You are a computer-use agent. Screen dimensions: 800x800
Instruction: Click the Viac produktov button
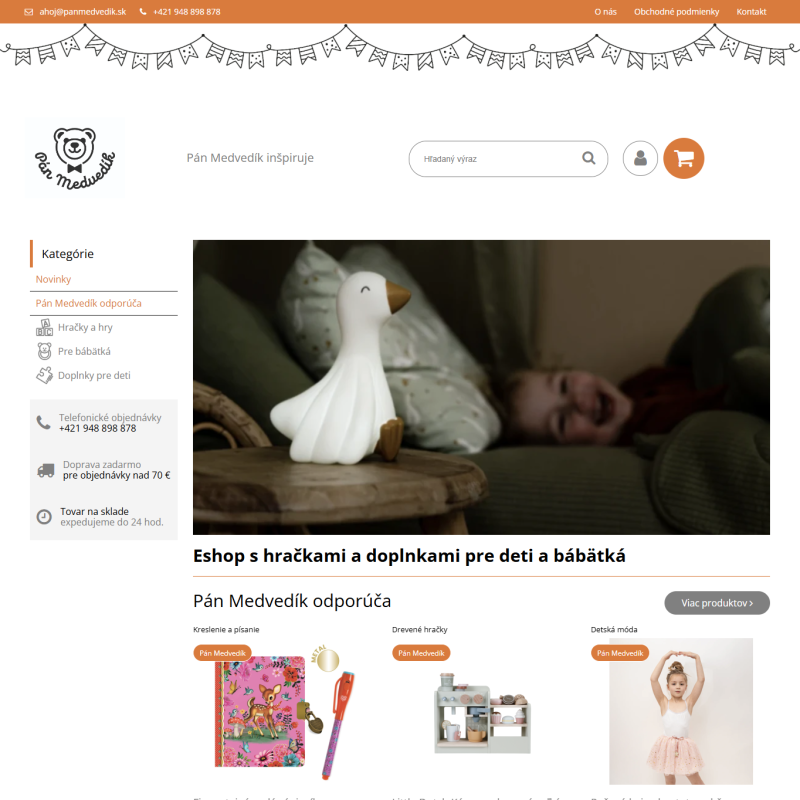717,603
